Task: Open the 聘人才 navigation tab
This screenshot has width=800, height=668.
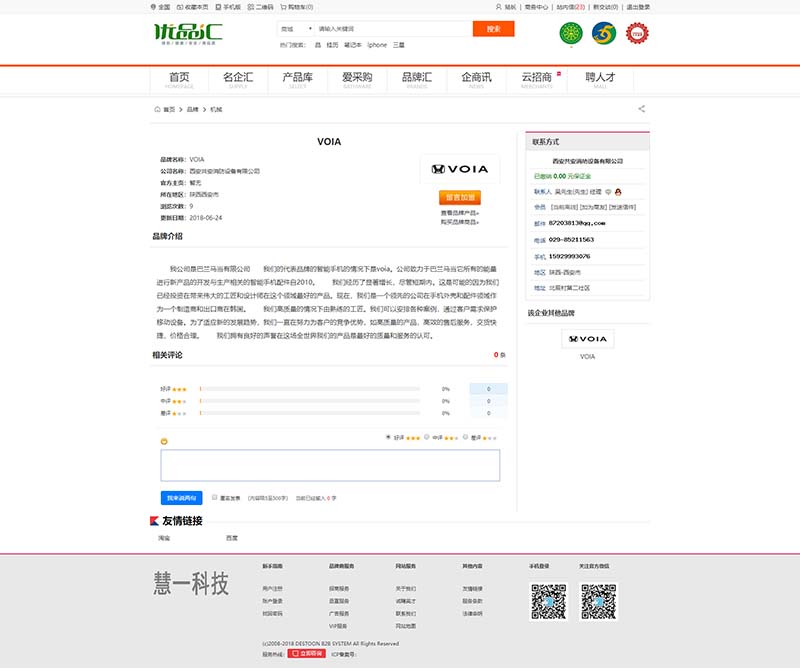Action: pyautogui.click(x=600, y=80)
